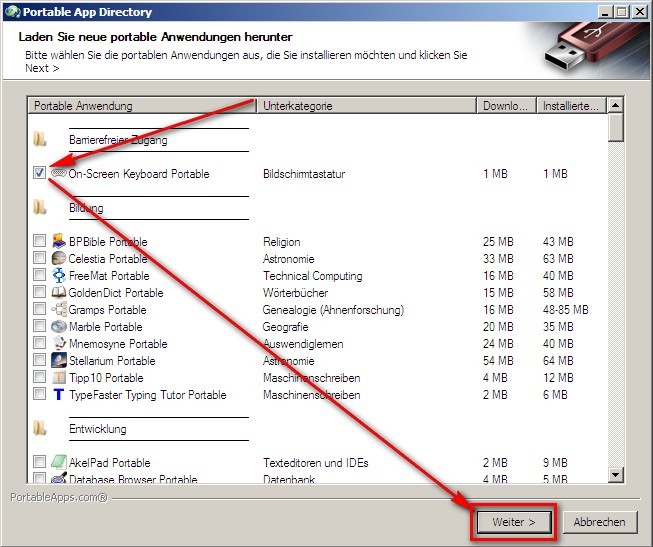653x547 pixels.
Task: Click the FreeMat Portable icon
Action: pyautogui.click(x=59, y=275)
